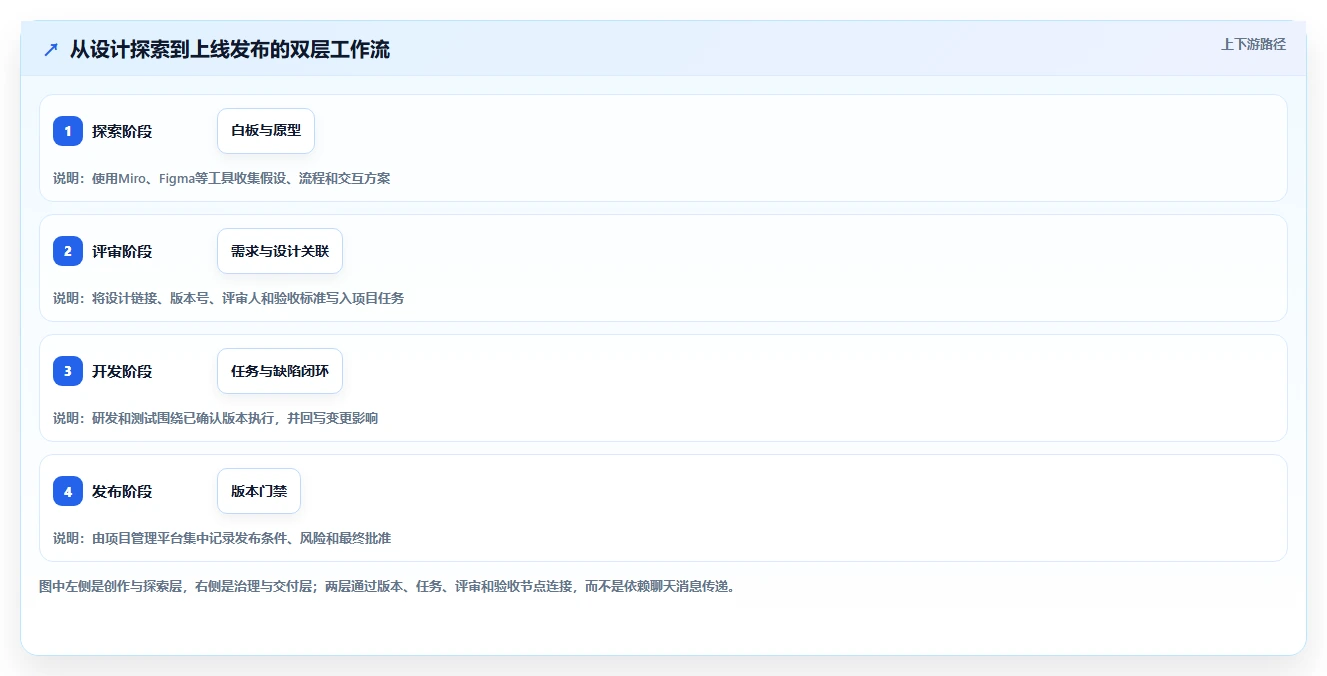
Task: Click the 发布阶段 stage label
Action: [122, 491]
